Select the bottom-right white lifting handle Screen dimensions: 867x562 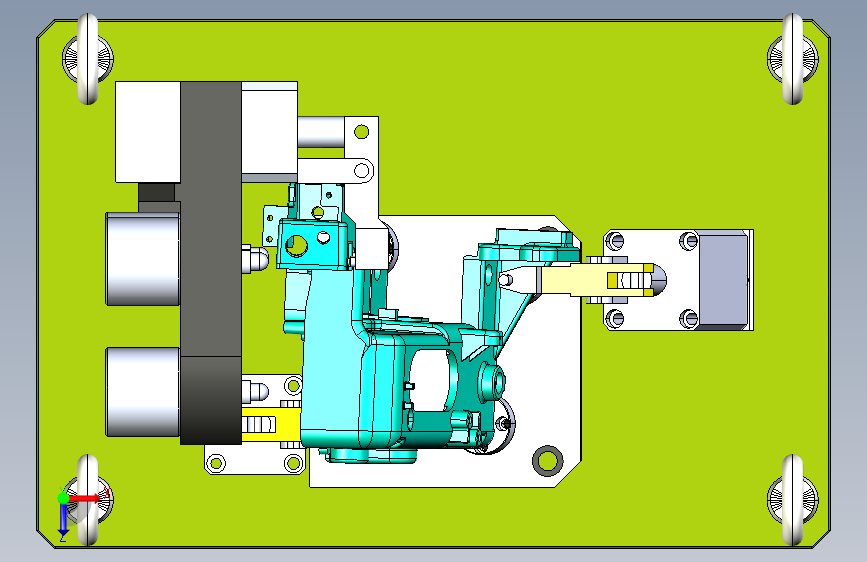793,499
